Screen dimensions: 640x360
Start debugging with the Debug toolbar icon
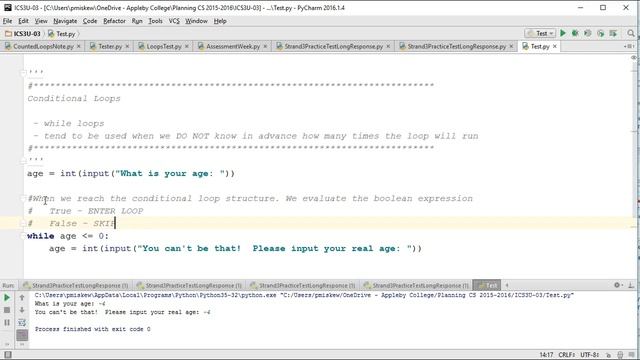pyautogui.click(x=575, y=33)
